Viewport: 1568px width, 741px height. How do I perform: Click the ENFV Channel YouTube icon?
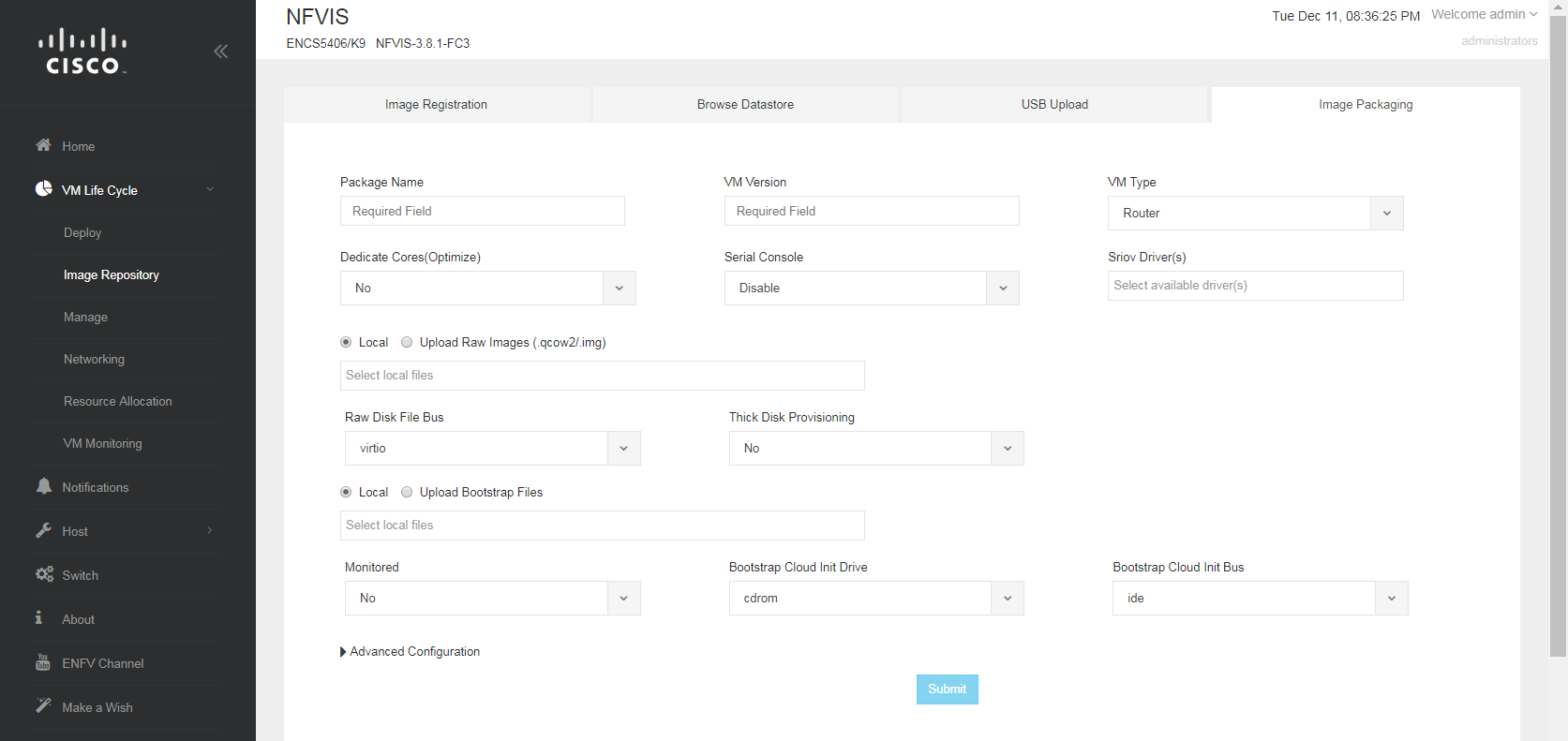[x=43, y=662]
